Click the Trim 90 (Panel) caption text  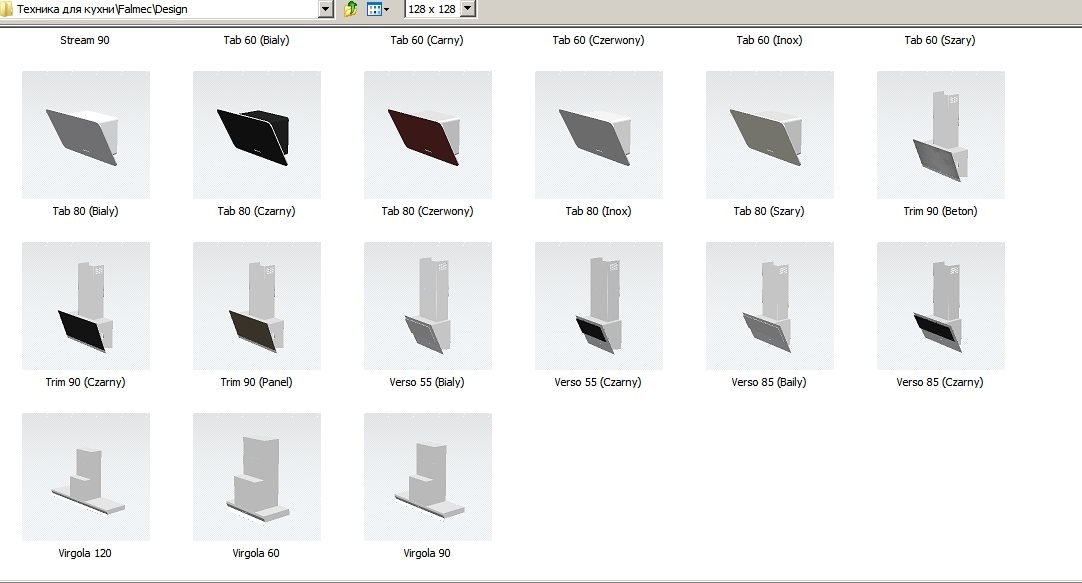[257, 382]
